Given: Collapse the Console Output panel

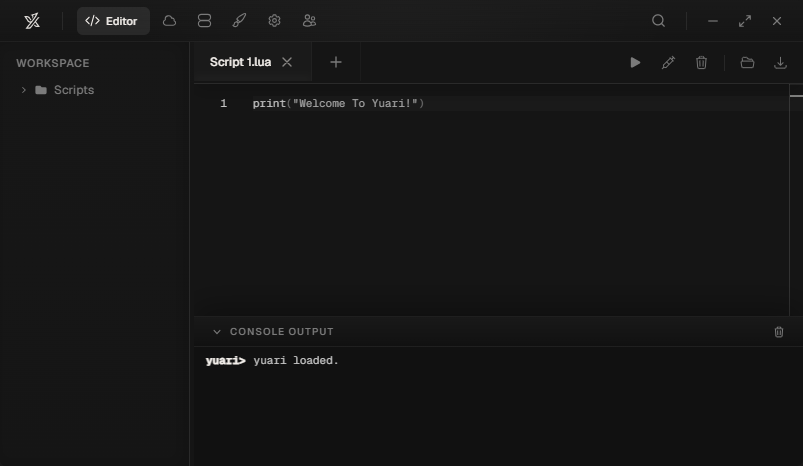Looking at the screenshot, I should [217, 332].
